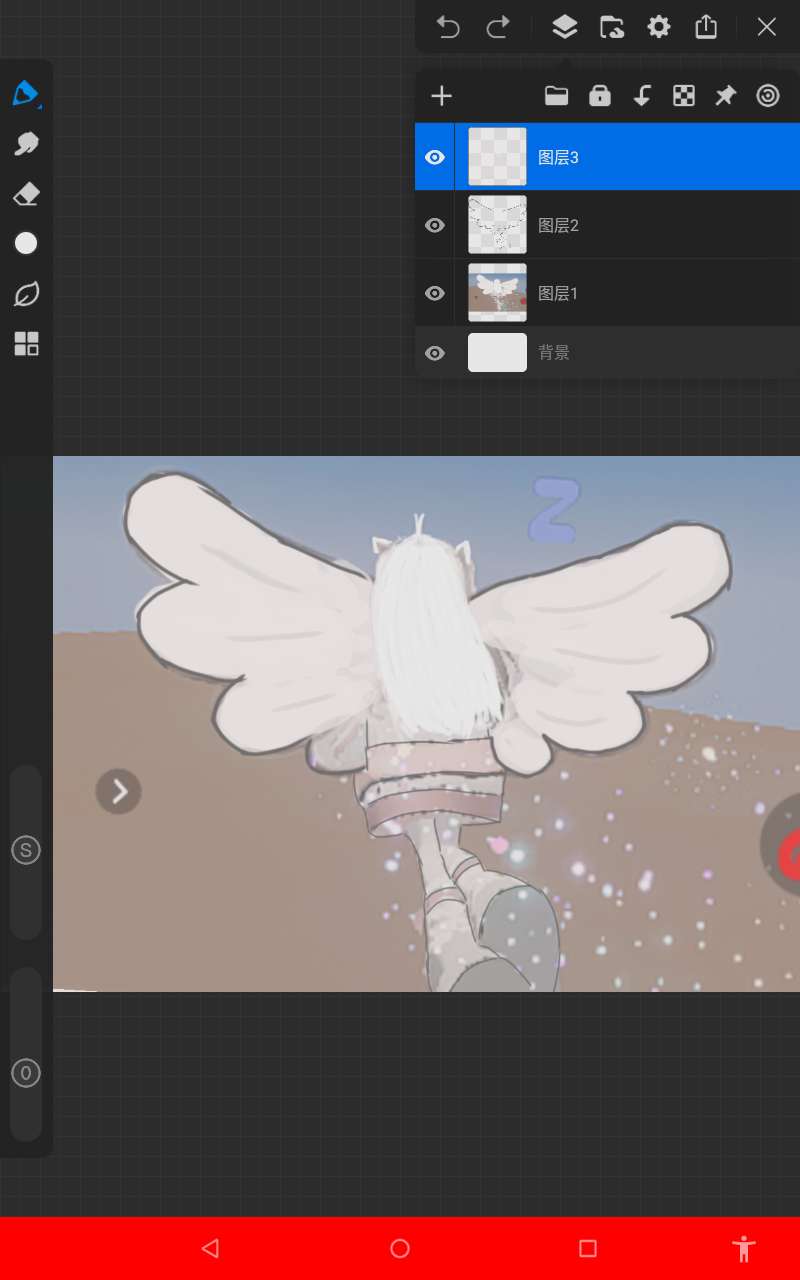Select the layer named 图层2
The height and width of the screenshot is (1280, 800).
[558, 225]
